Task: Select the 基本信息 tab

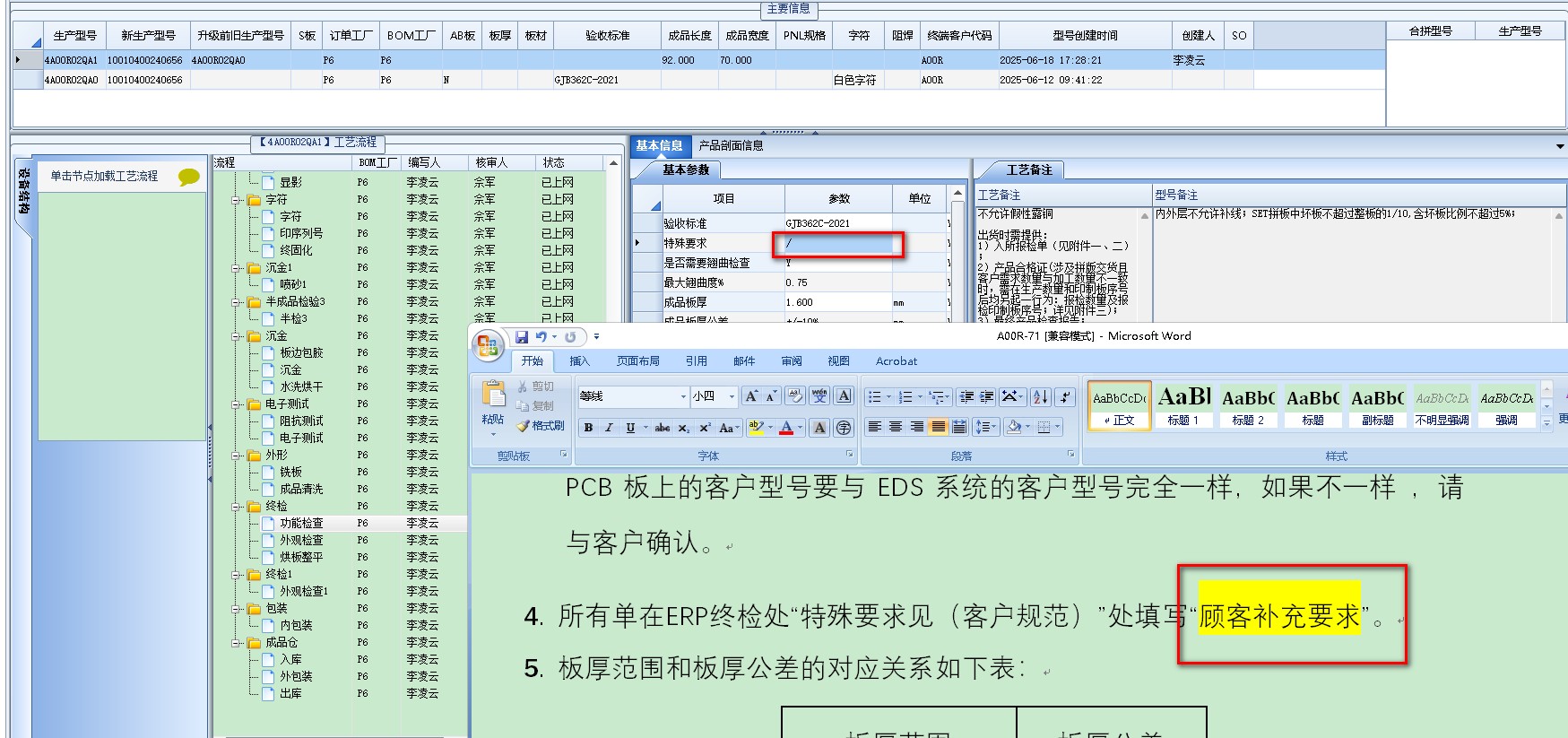Action: [x=659, y=145]
